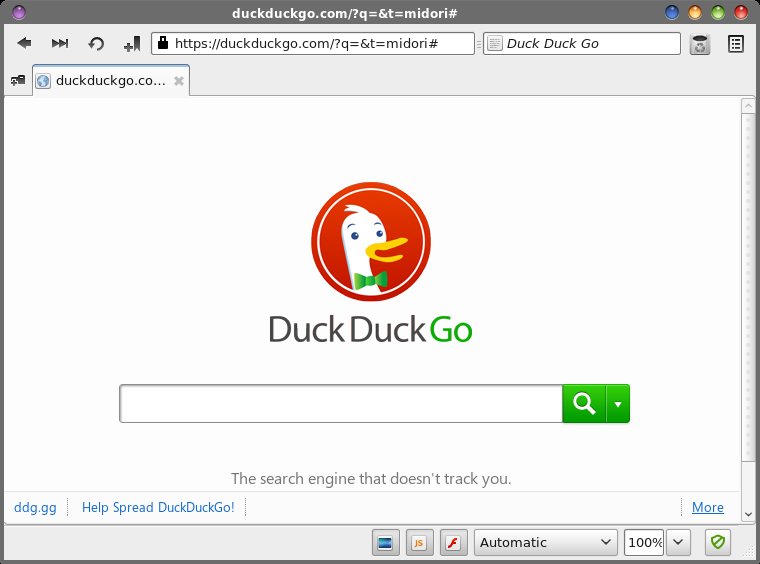Click the scrollbar up arrow
Viewport: 760px width, 564px height.
748,106
